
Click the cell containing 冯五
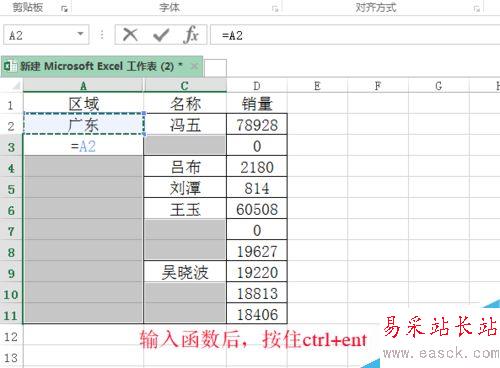click(x=185, y=125)
